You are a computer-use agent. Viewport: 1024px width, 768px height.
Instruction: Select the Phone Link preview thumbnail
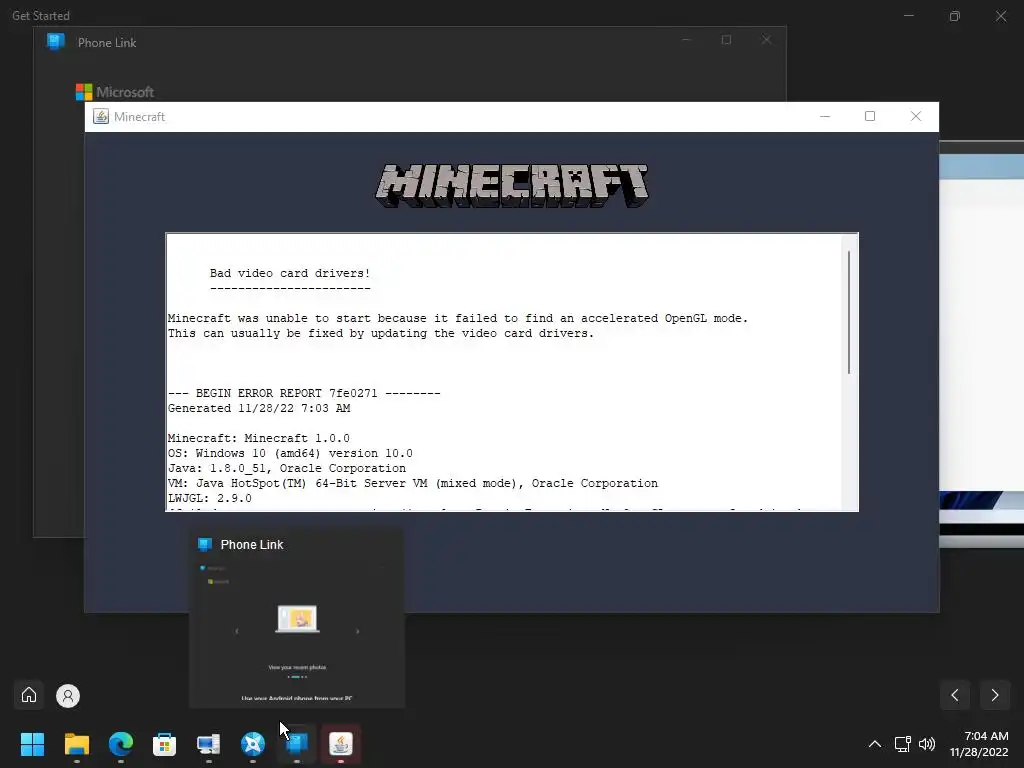(x=297, y=632)
